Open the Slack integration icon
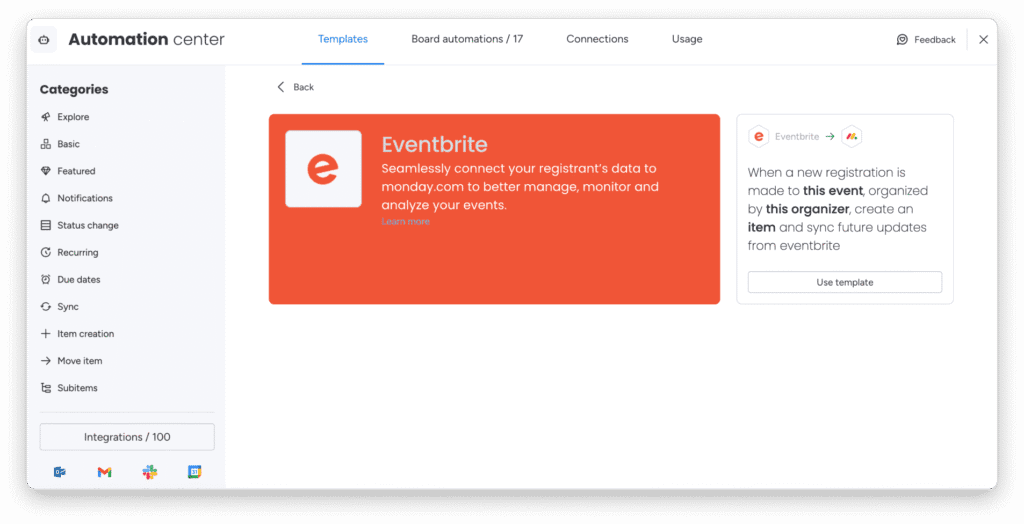The width and height of the screenshot is (1024, 524). [150, 472]
